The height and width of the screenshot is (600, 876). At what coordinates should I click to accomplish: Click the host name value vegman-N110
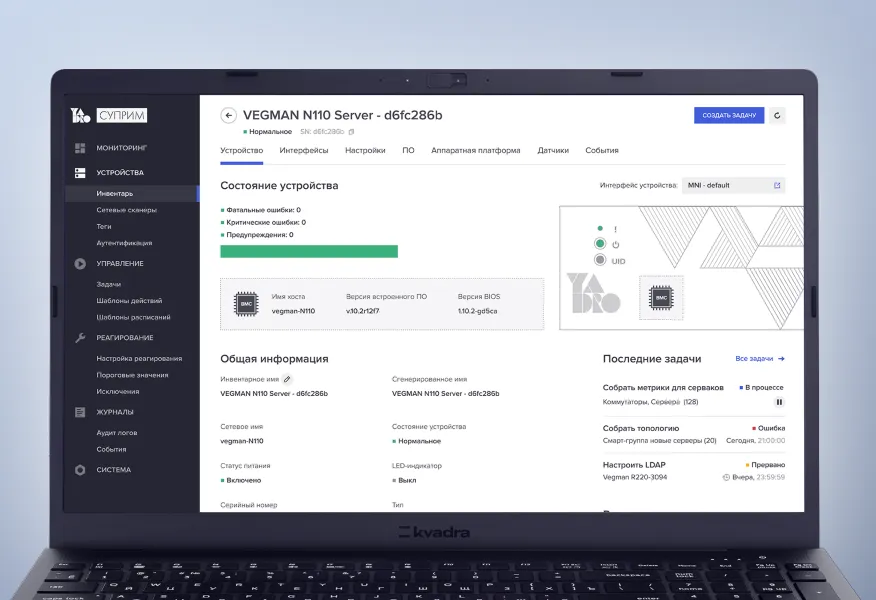click(x=293, y=311)
